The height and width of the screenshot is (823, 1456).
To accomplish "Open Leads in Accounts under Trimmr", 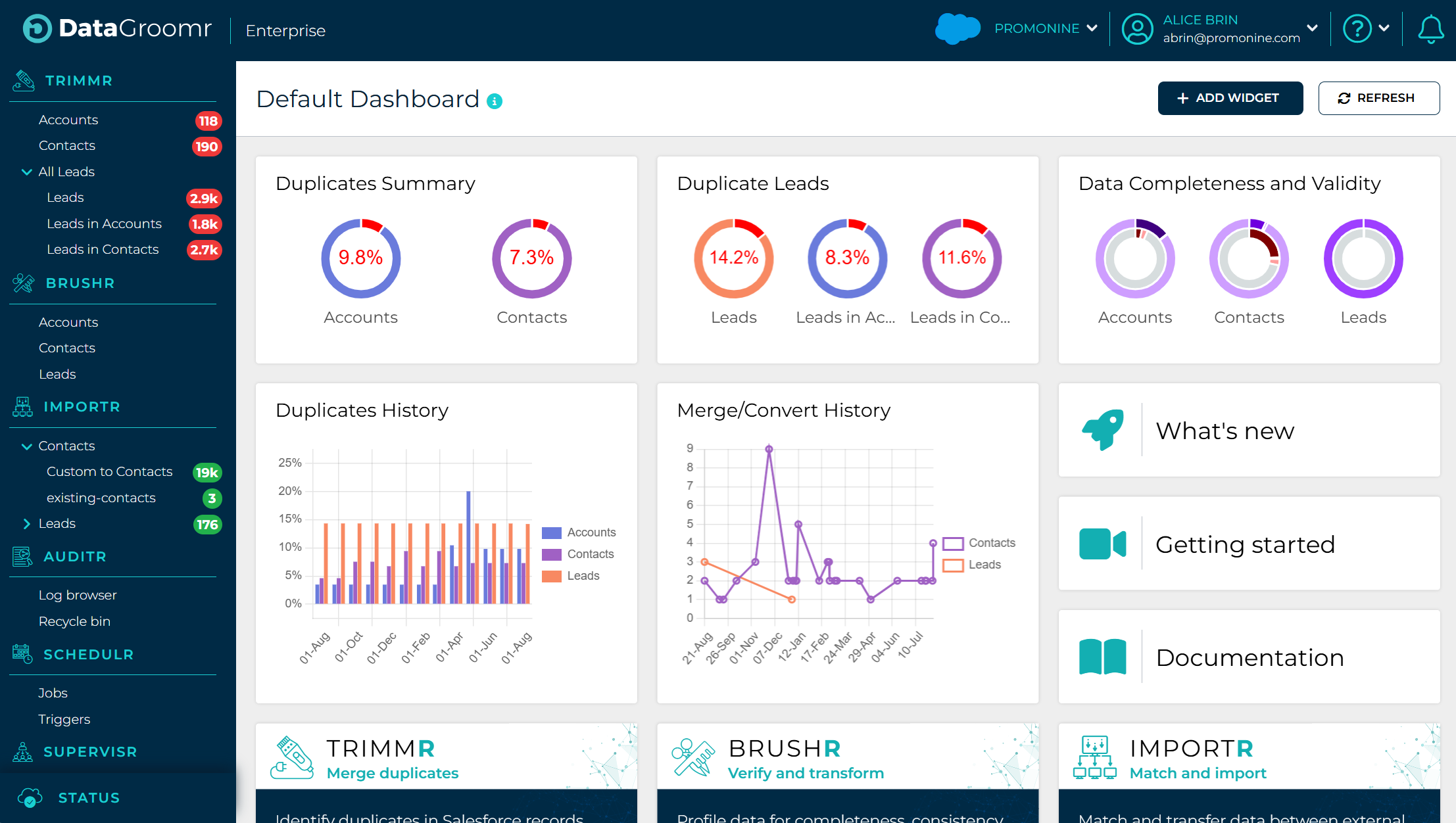I will pyautogui.click(x=104, y=223).
